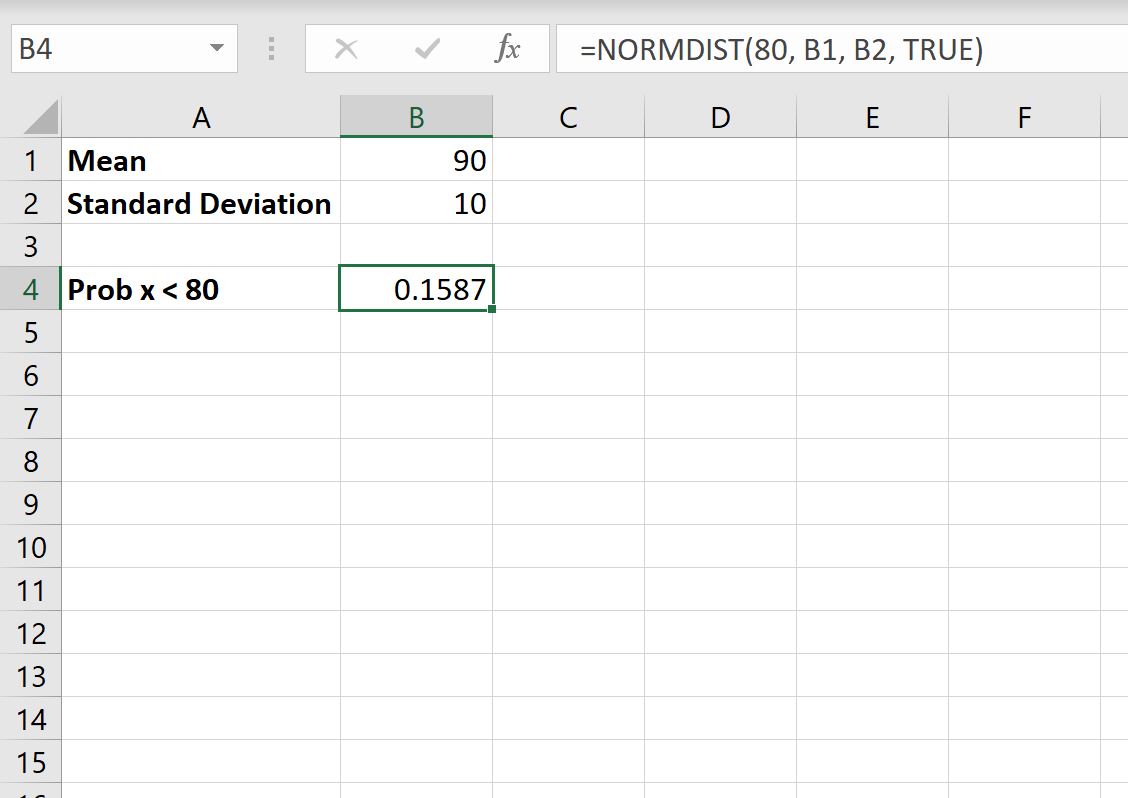Viewport: 1128px width, 798px height.
Task: Select cell B1 containing 90
Action: 416,160
